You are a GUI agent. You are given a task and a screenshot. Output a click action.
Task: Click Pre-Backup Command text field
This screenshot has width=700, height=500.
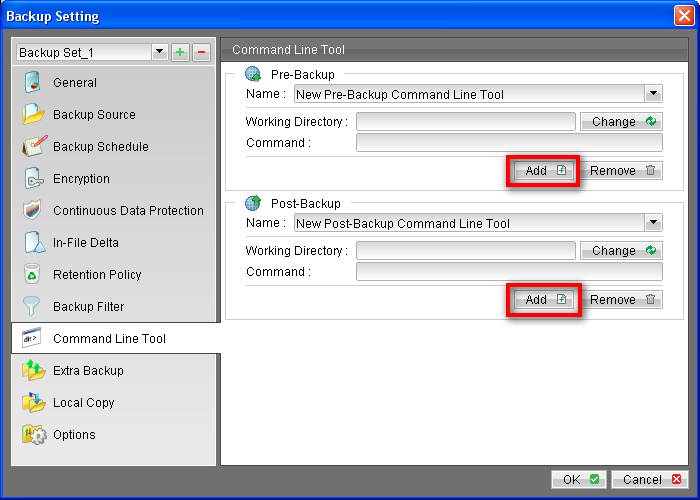509,143
